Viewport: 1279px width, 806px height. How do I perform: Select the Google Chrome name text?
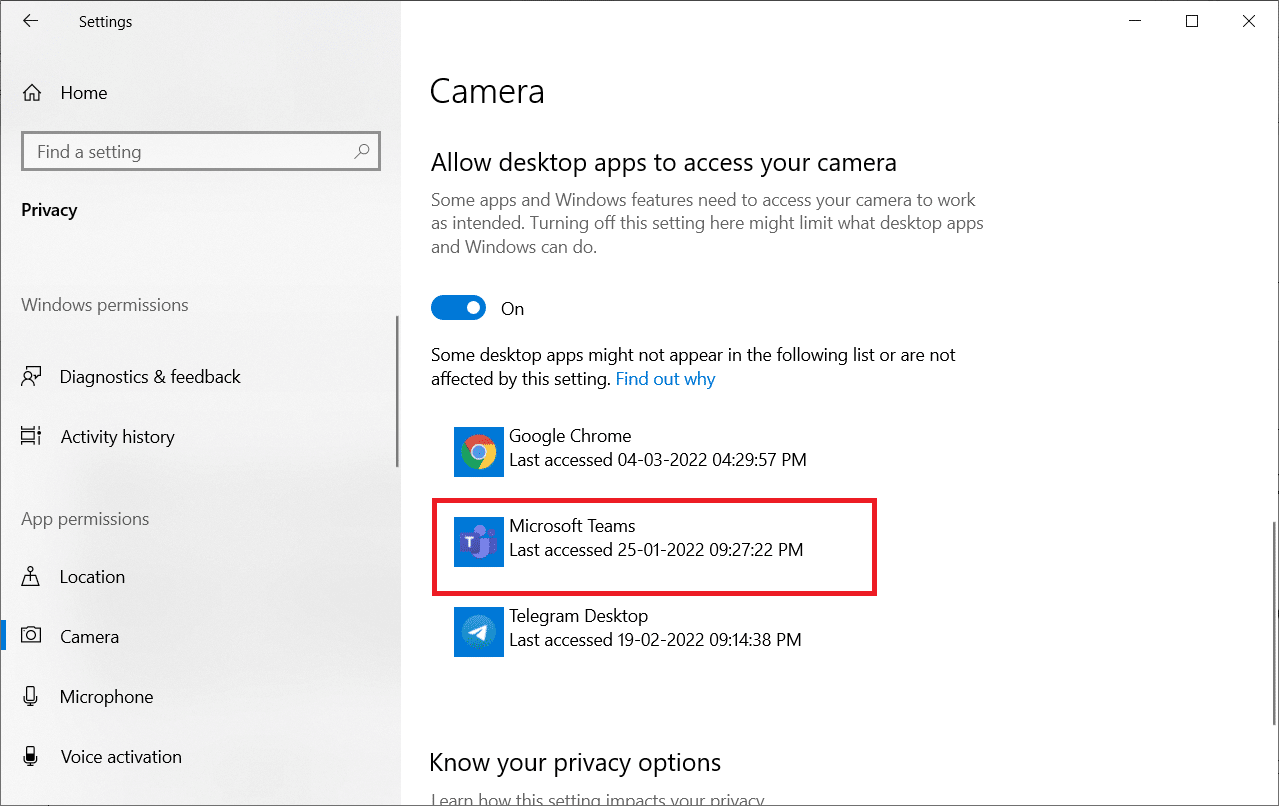pyautogui.click(x=570, y=436)
